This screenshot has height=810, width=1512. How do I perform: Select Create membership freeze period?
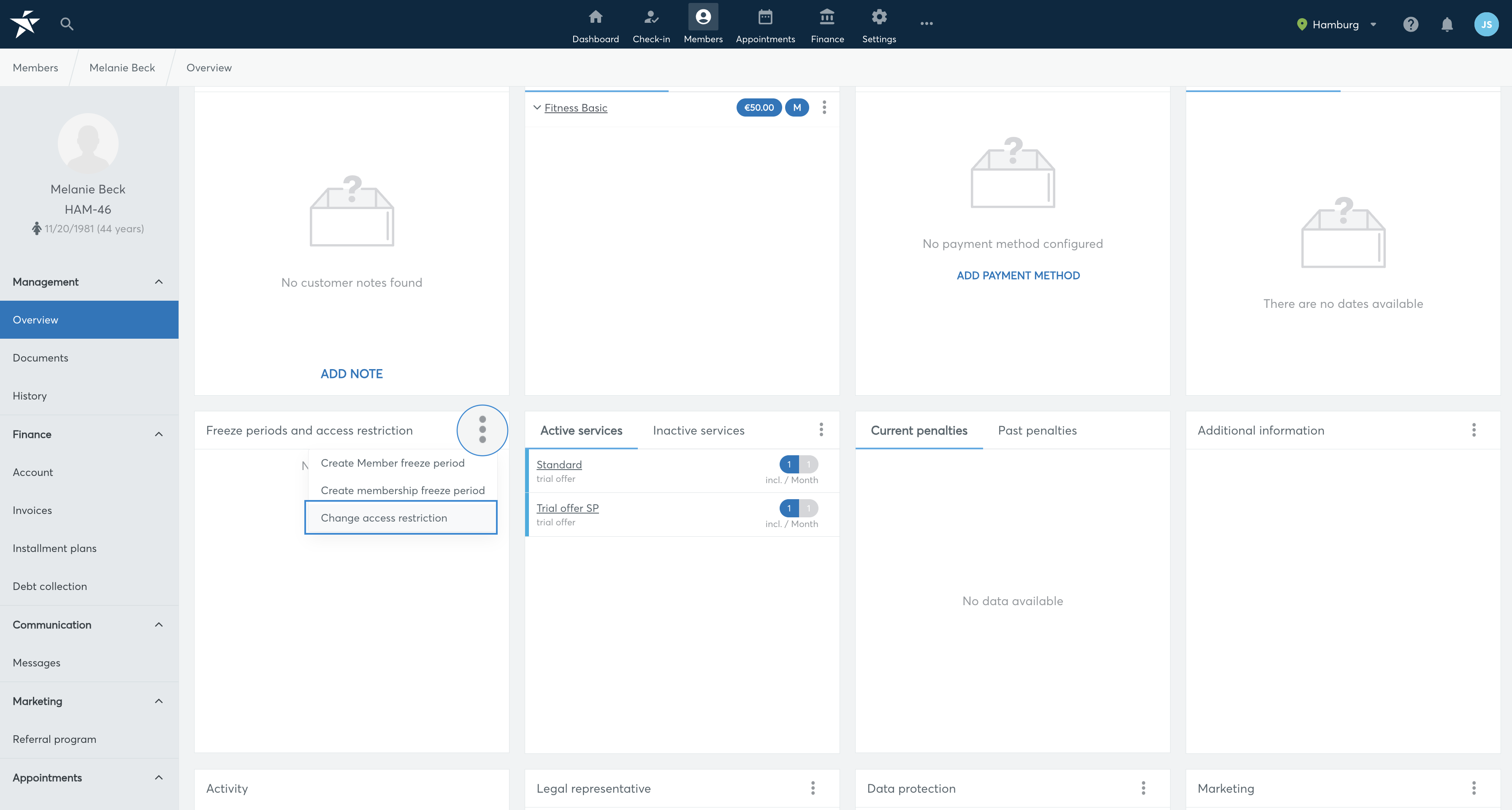coord(402,490)
